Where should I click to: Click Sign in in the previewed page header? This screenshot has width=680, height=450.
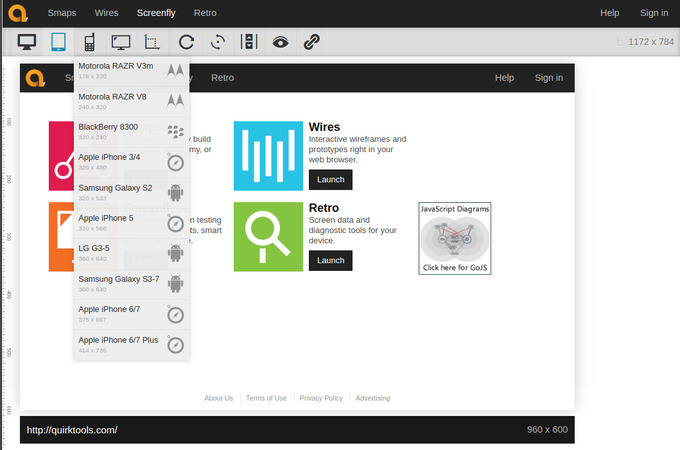point(549,78)
